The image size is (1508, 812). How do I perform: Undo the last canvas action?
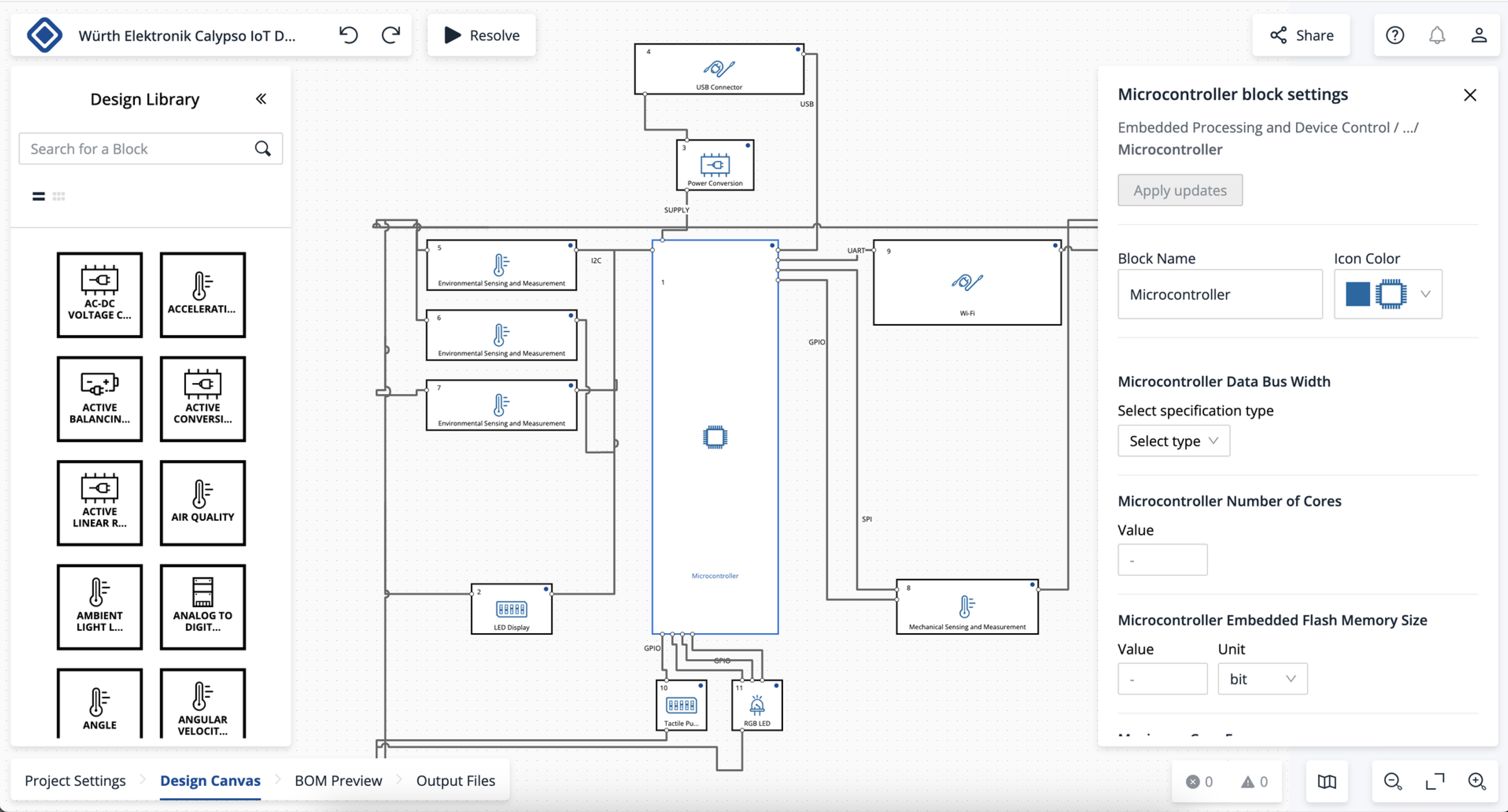349,35
